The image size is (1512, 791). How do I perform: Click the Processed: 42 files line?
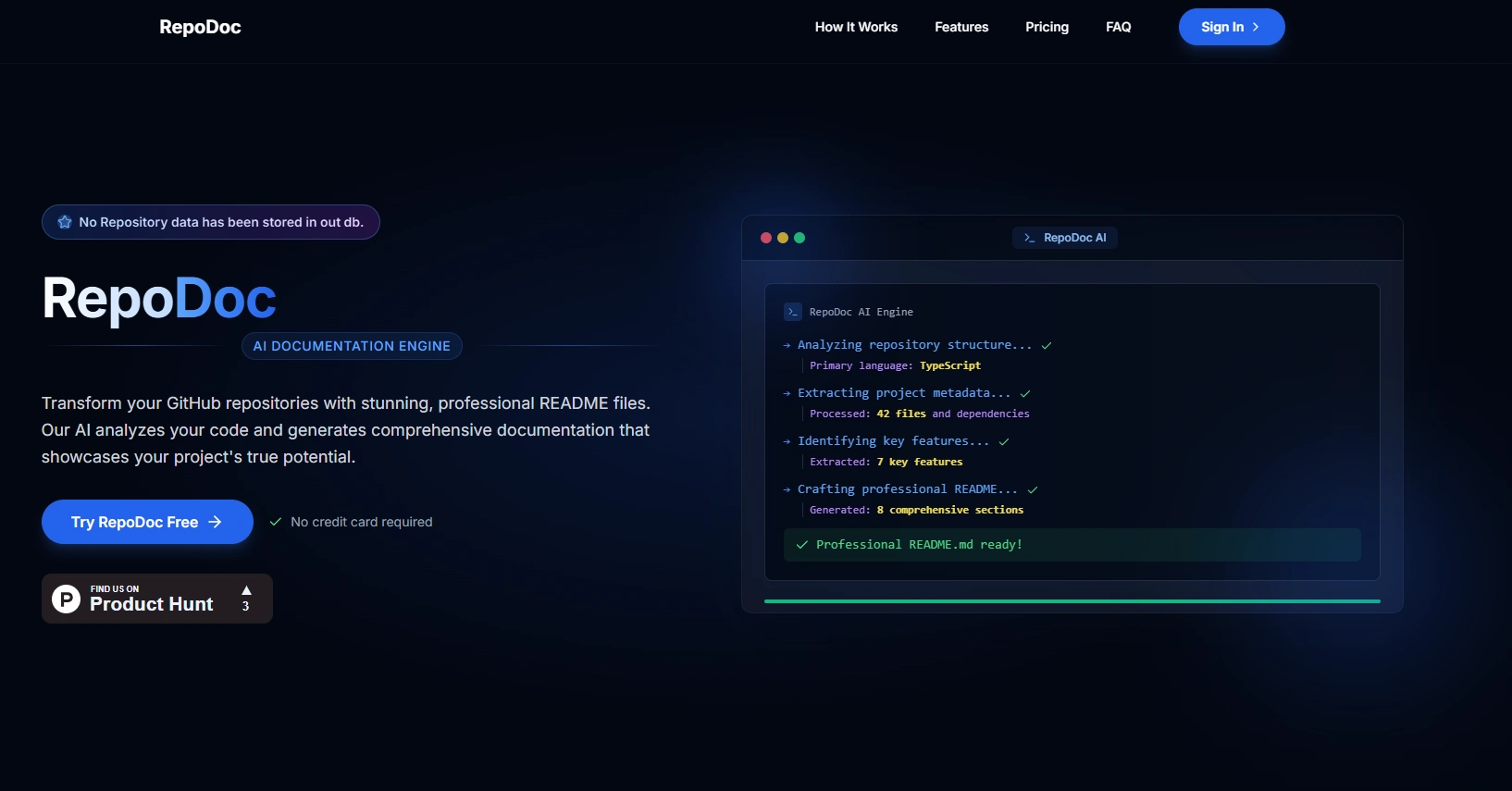920,414
